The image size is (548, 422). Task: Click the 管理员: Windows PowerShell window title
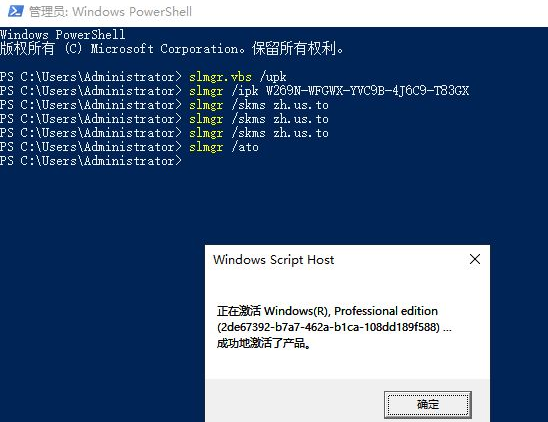[x=110, y=12]
